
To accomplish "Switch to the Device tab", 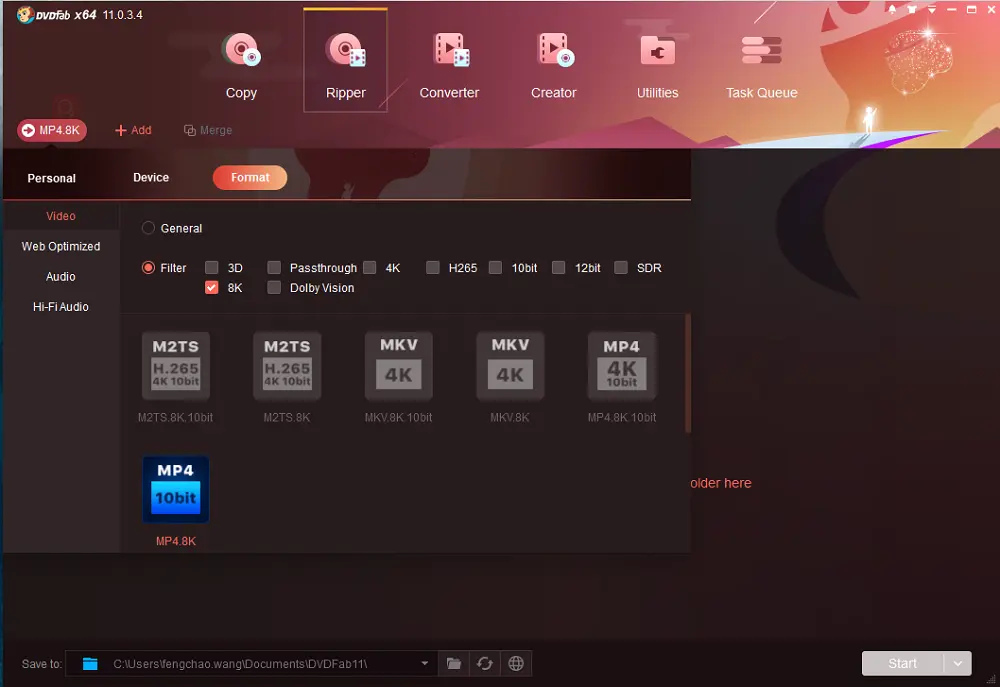I will (x=151, y=177).
